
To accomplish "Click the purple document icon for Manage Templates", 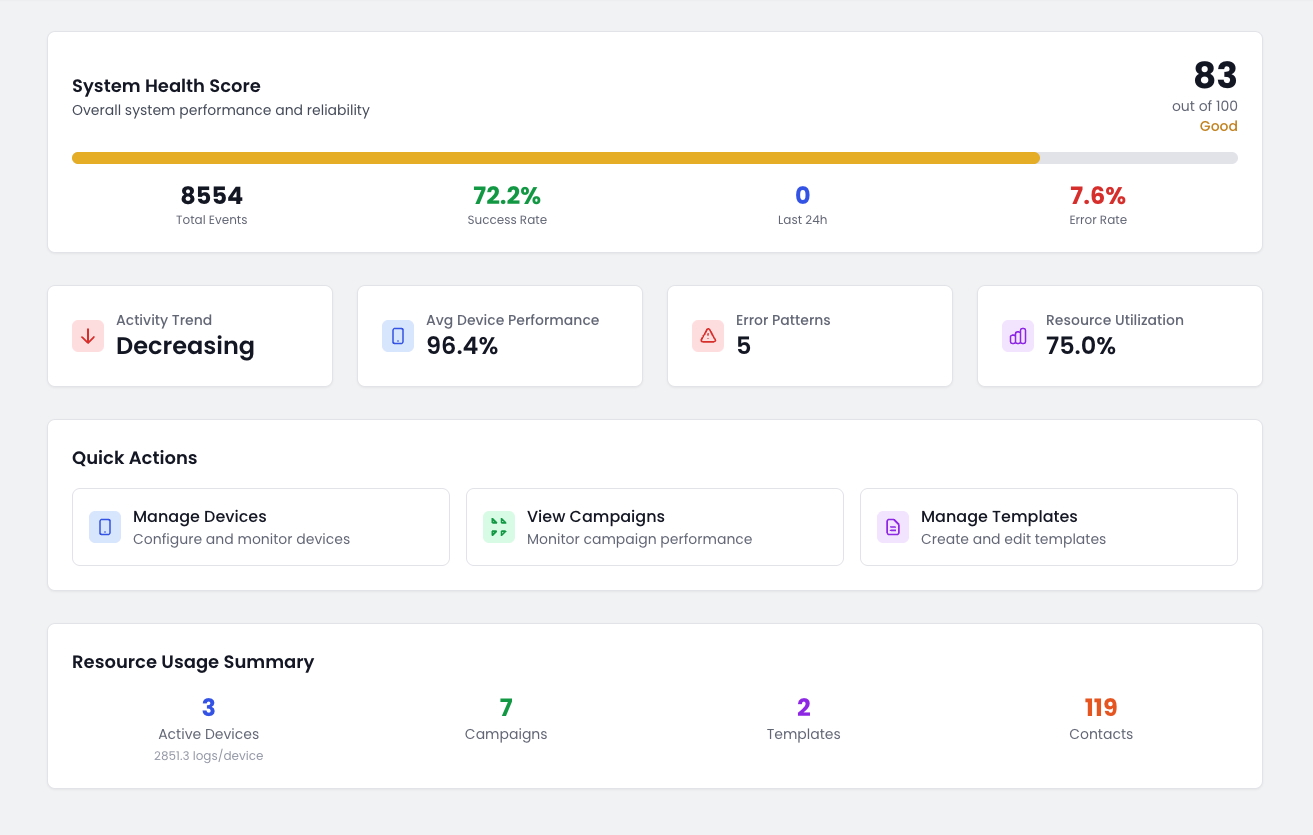I will (893, 527).
